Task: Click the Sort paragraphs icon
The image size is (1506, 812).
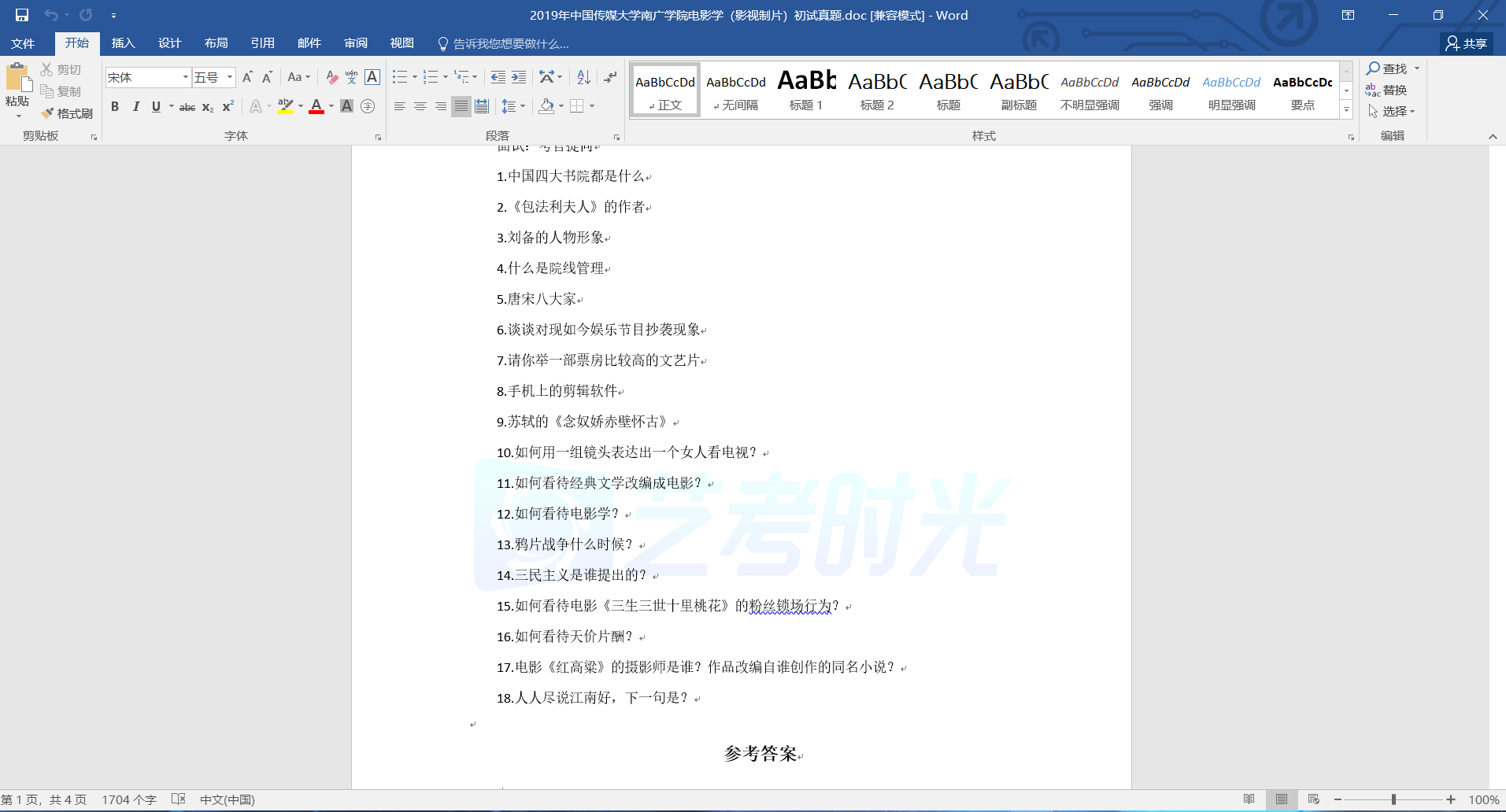Action: click(x=583, y=77)
